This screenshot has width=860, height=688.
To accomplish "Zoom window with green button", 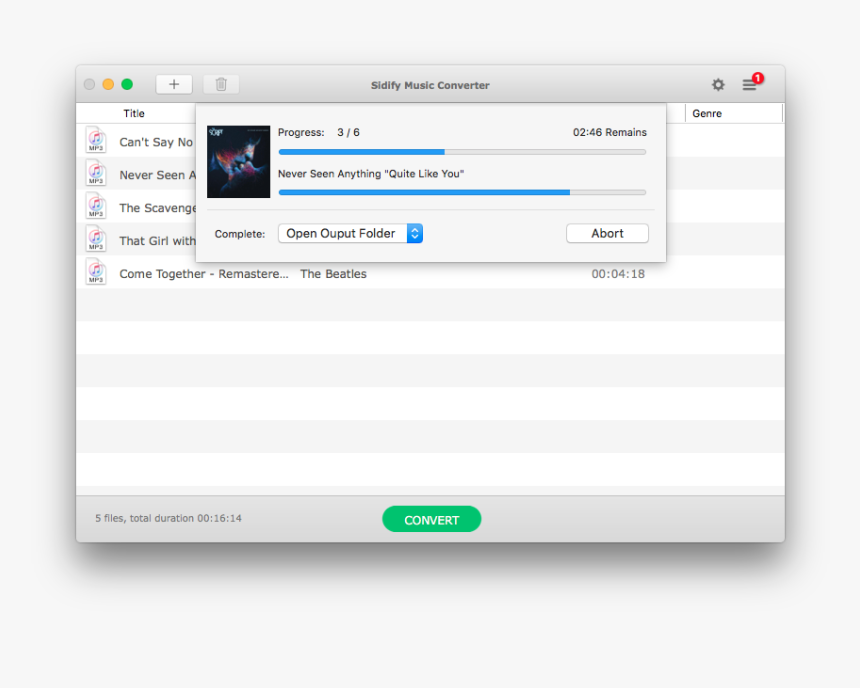I will [x=127, y=84].
